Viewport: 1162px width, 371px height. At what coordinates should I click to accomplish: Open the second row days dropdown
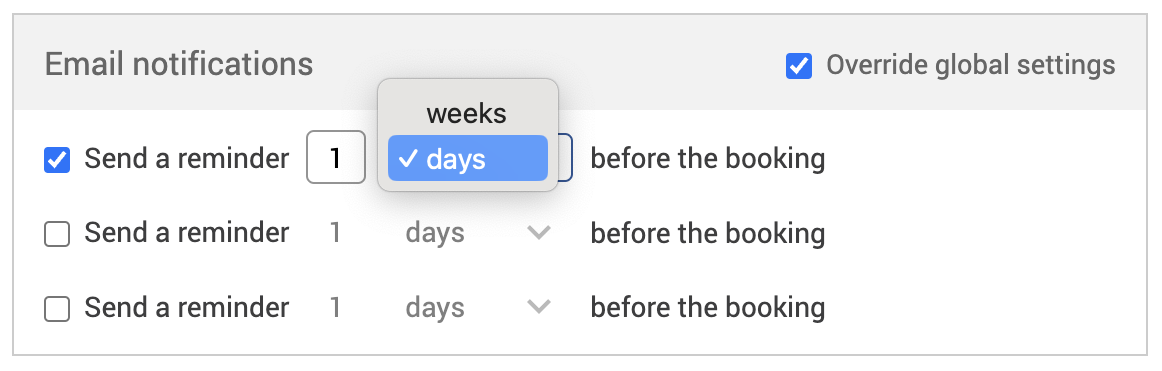(x=479, y=233)
